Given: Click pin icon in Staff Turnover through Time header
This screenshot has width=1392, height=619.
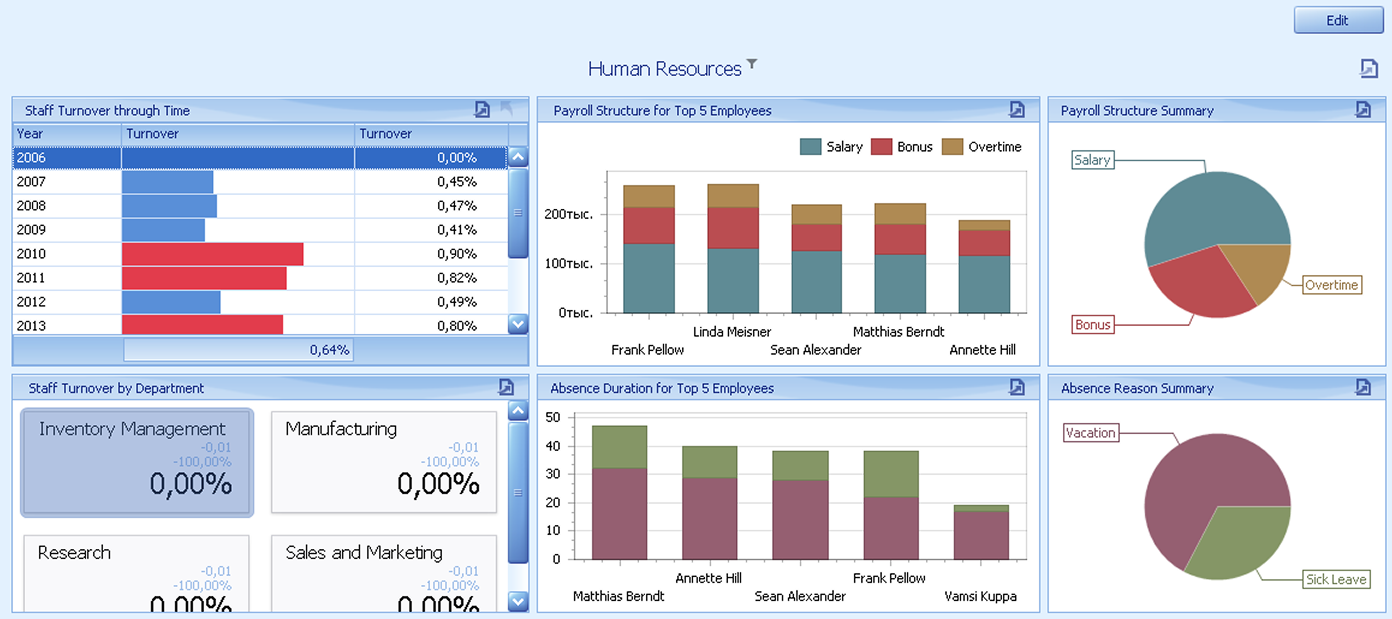Looking at the screenshot, I should tap(507, 109).
